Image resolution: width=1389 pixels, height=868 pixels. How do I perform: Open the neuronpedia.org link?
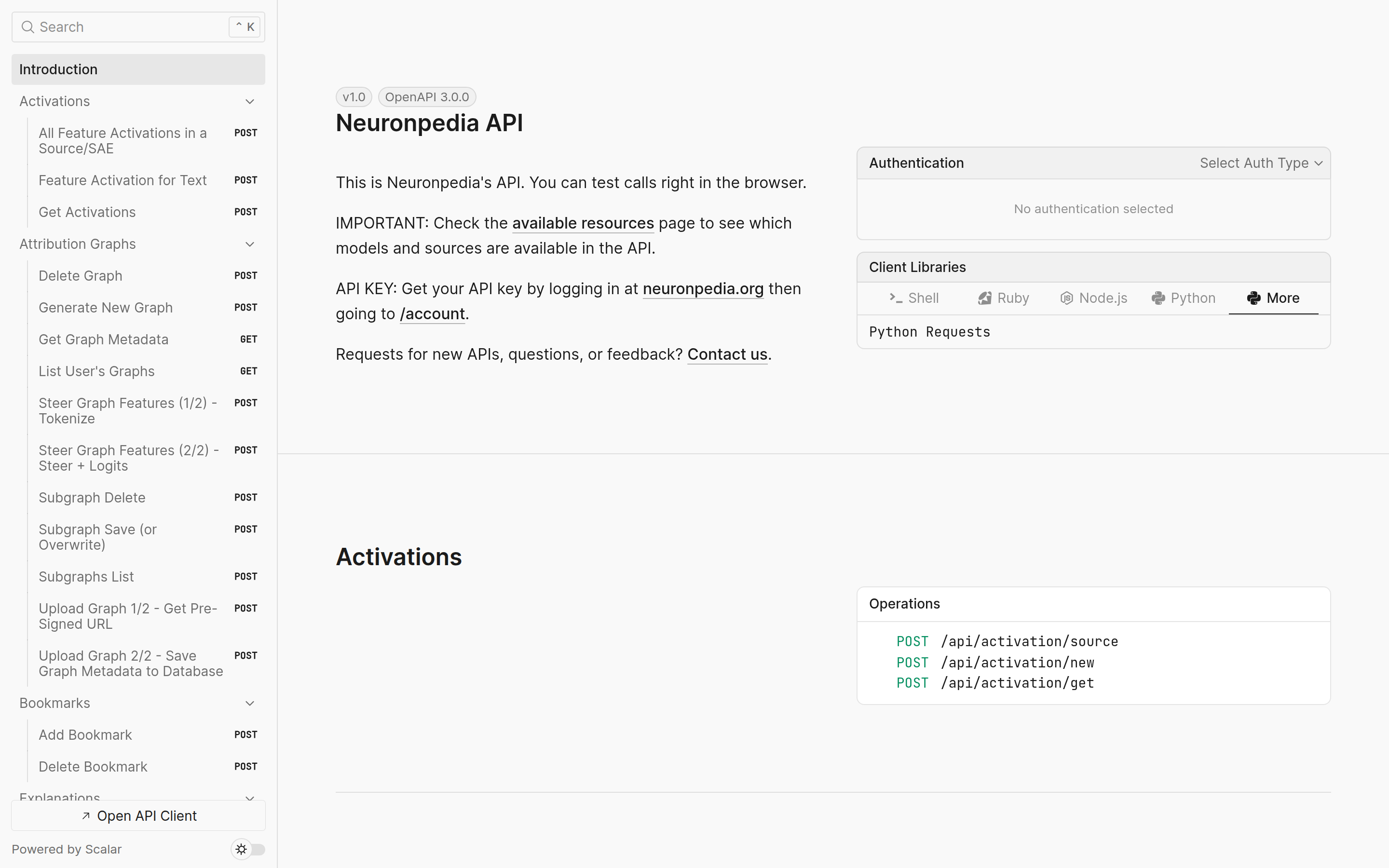coord(703,289)
